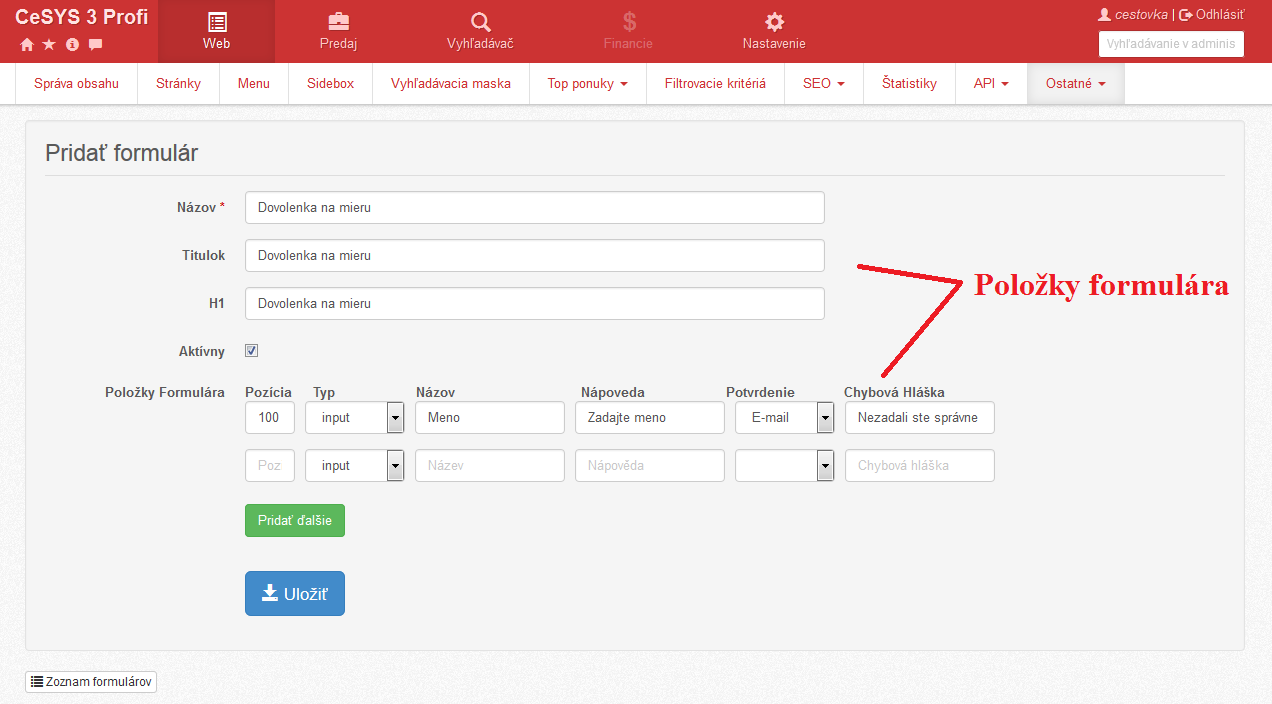The image size is (1272, 704).
Task: Go to the Sidebox tab
Action: click(x=330, y=84)
